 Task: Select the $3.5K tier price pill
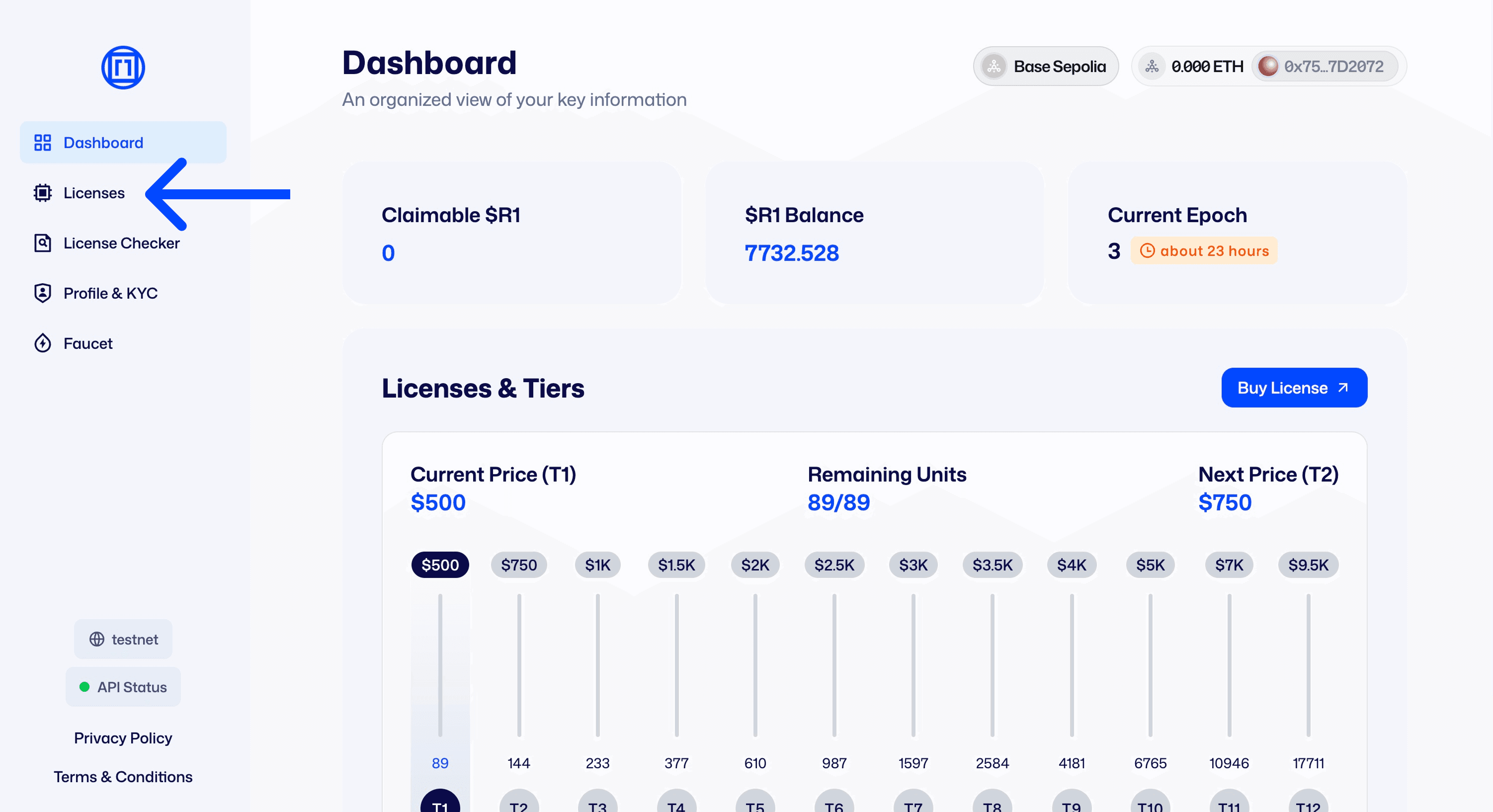click(992, 565)
